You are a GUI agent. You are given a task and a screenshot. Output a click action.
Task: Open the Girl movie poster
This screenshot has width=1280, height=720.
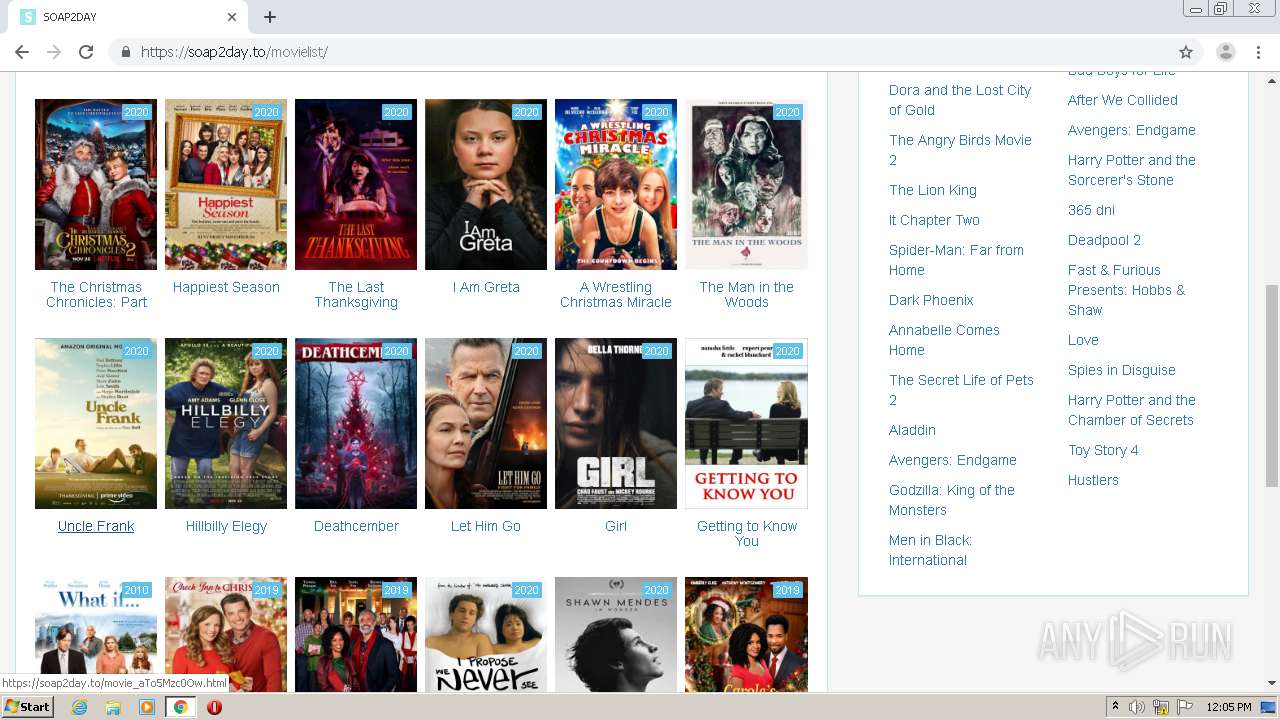coord(616,423)
